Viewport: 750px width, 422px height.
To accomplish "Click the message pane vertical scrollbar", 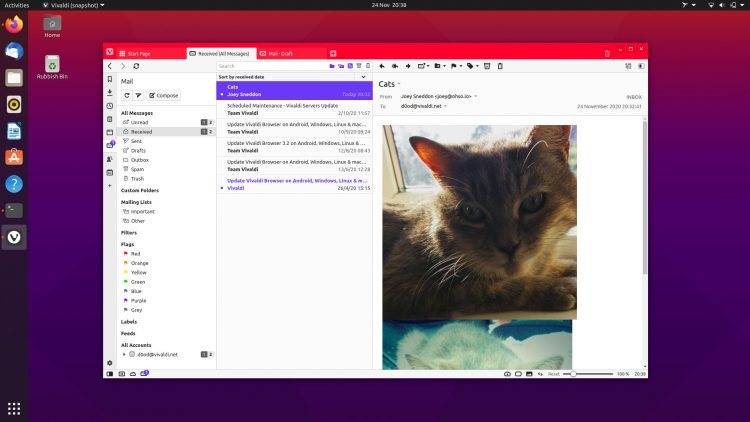I will pos(645,197).
